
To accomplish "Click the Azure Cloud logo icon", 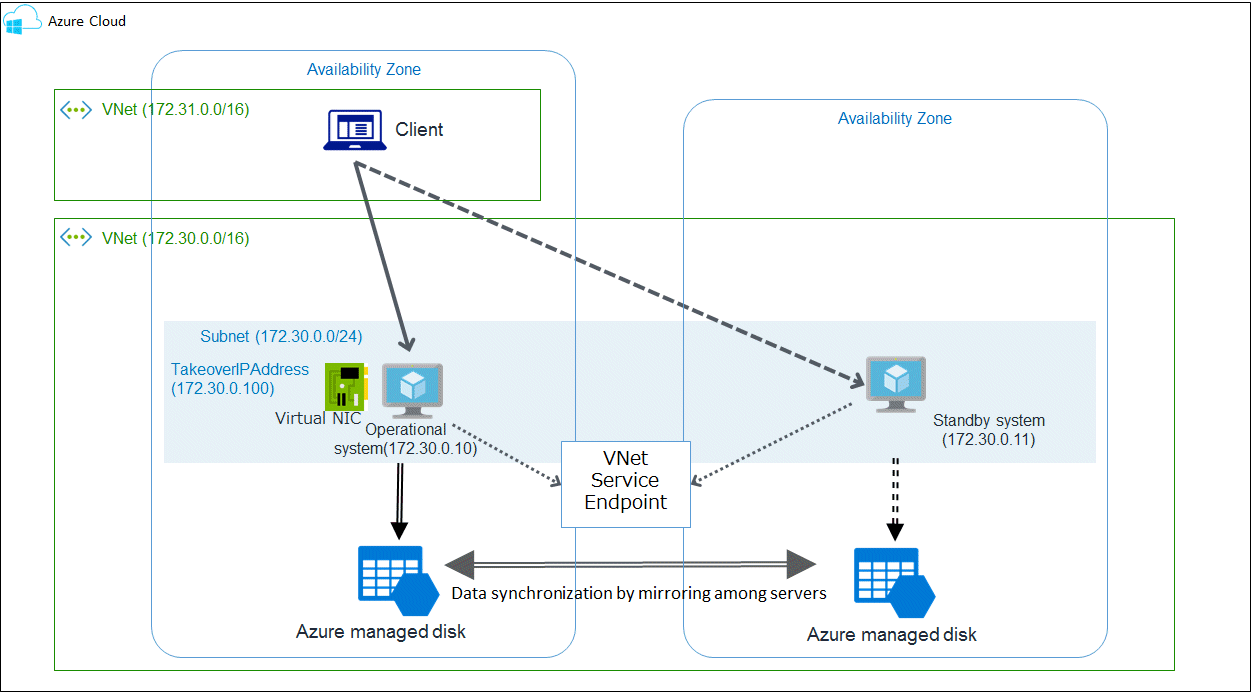I will tap(22, 20).
